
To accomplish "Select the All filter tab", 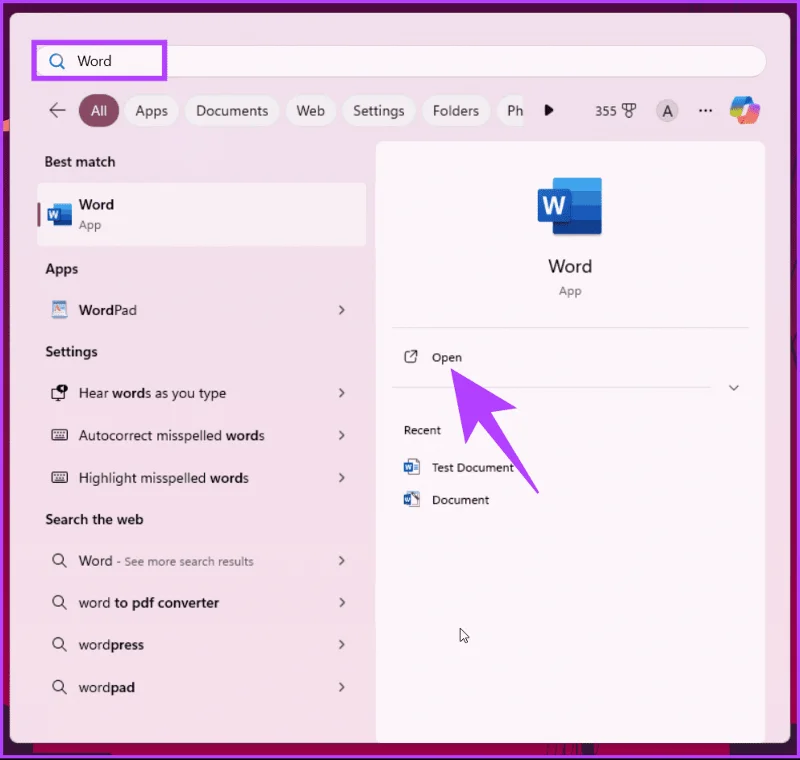I will (99, 111).
